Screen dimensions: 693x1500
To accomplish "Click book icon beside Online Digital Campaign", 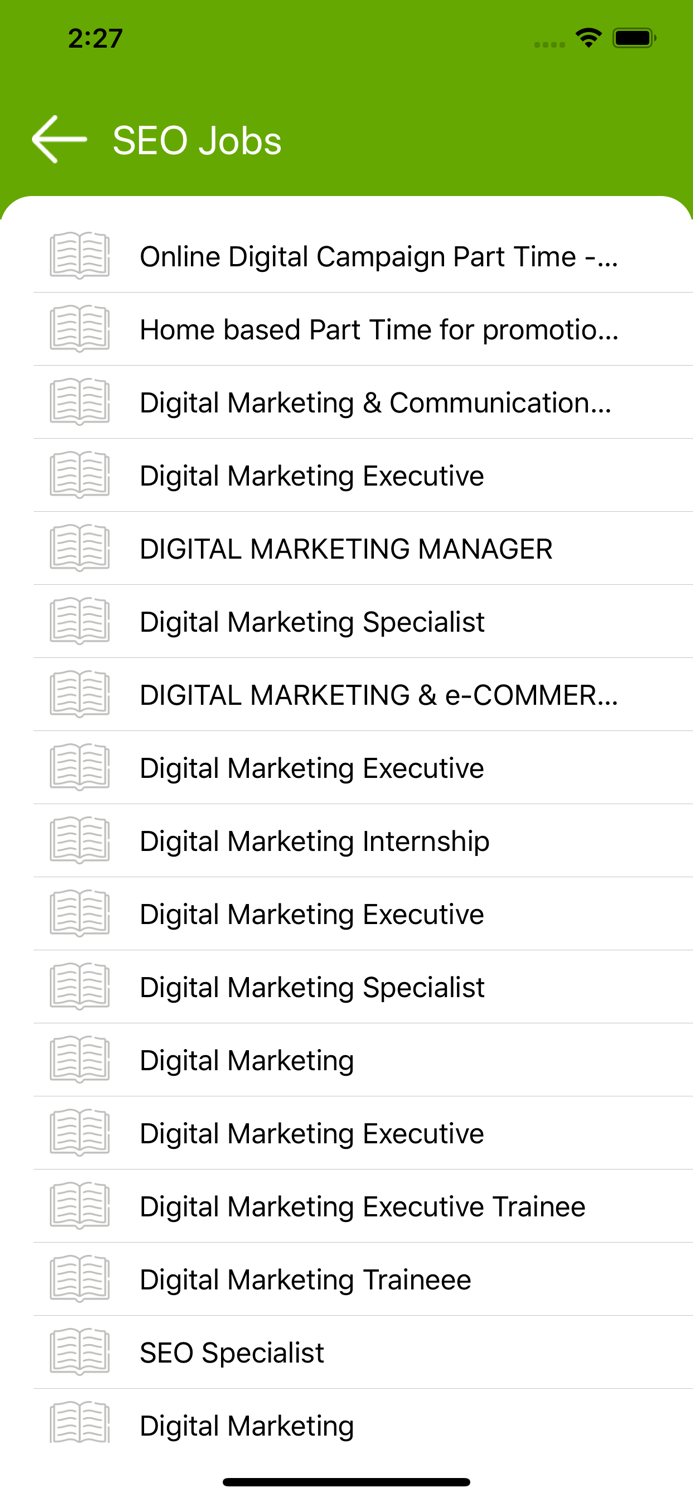I will [80, 256].
